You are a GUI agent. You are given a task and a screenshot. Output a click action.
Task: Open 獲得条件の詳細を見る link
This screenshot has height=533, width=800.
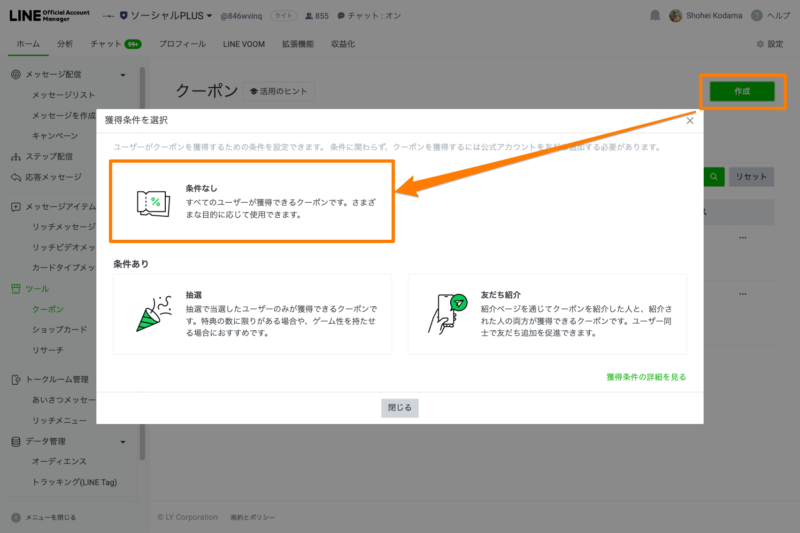coord(646,377)
